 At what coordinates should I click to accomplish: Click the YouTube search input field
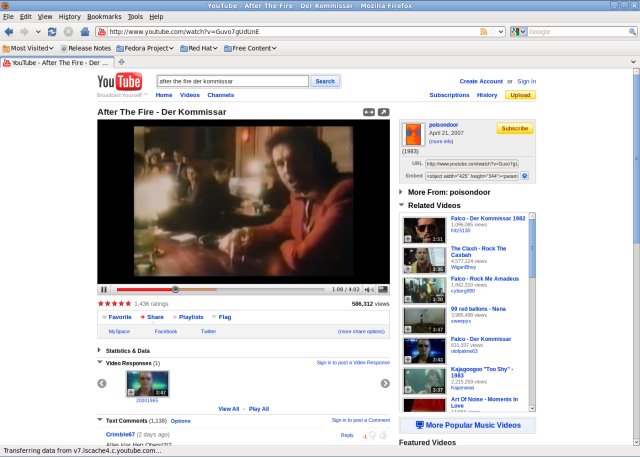233,81
